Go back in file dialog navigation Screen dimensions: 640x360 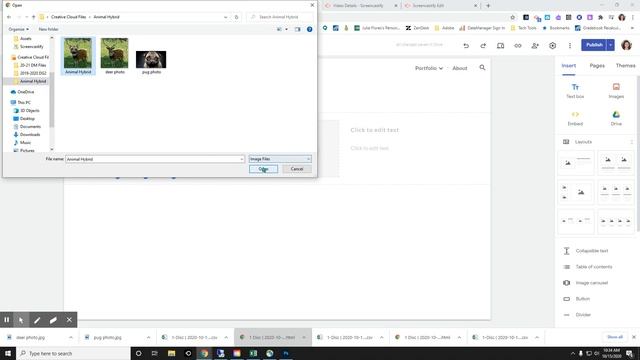pos(9,17)
